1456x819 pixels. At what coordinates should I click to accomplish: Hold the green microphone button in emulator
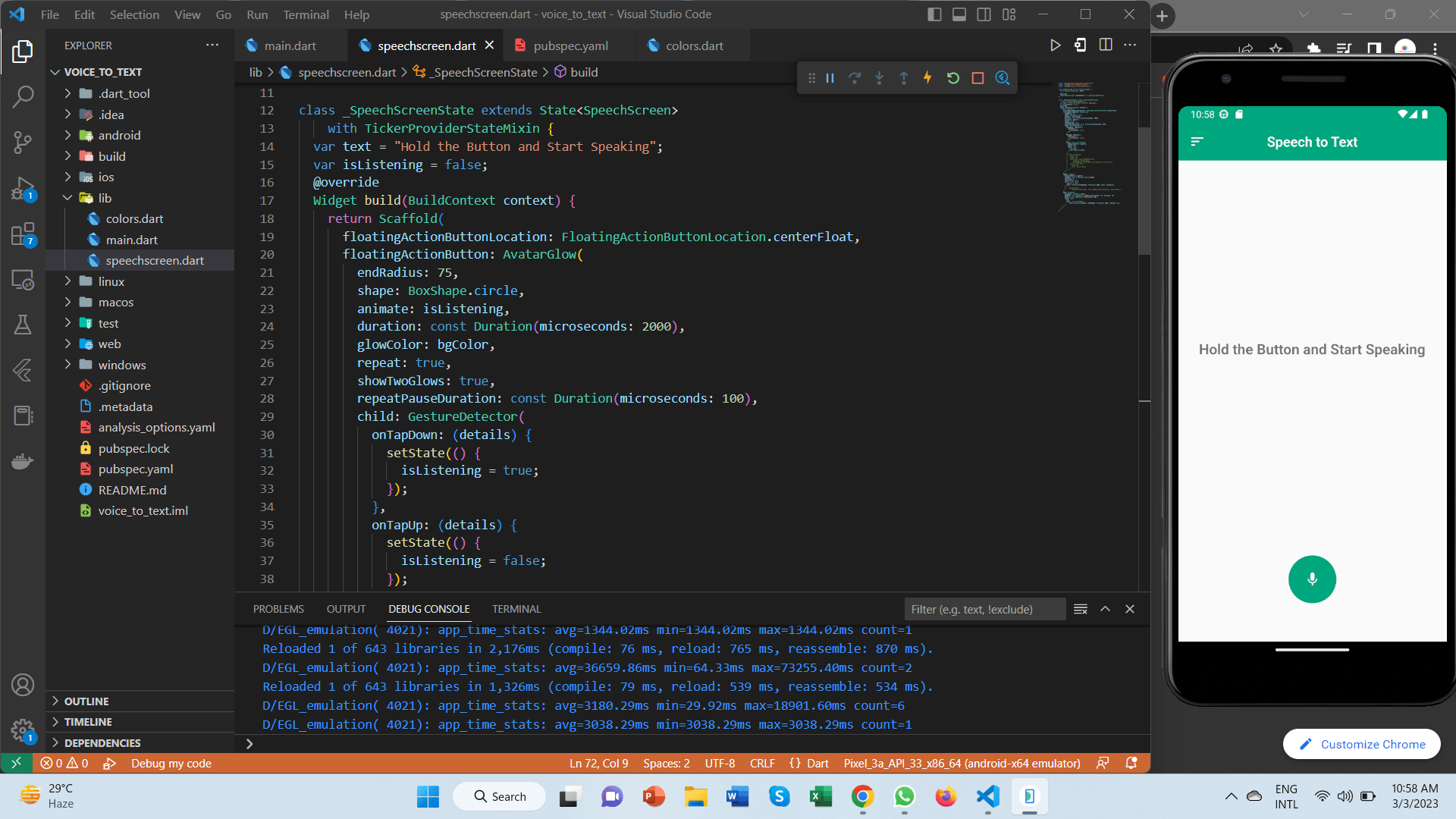click(x=1312, y=579)
